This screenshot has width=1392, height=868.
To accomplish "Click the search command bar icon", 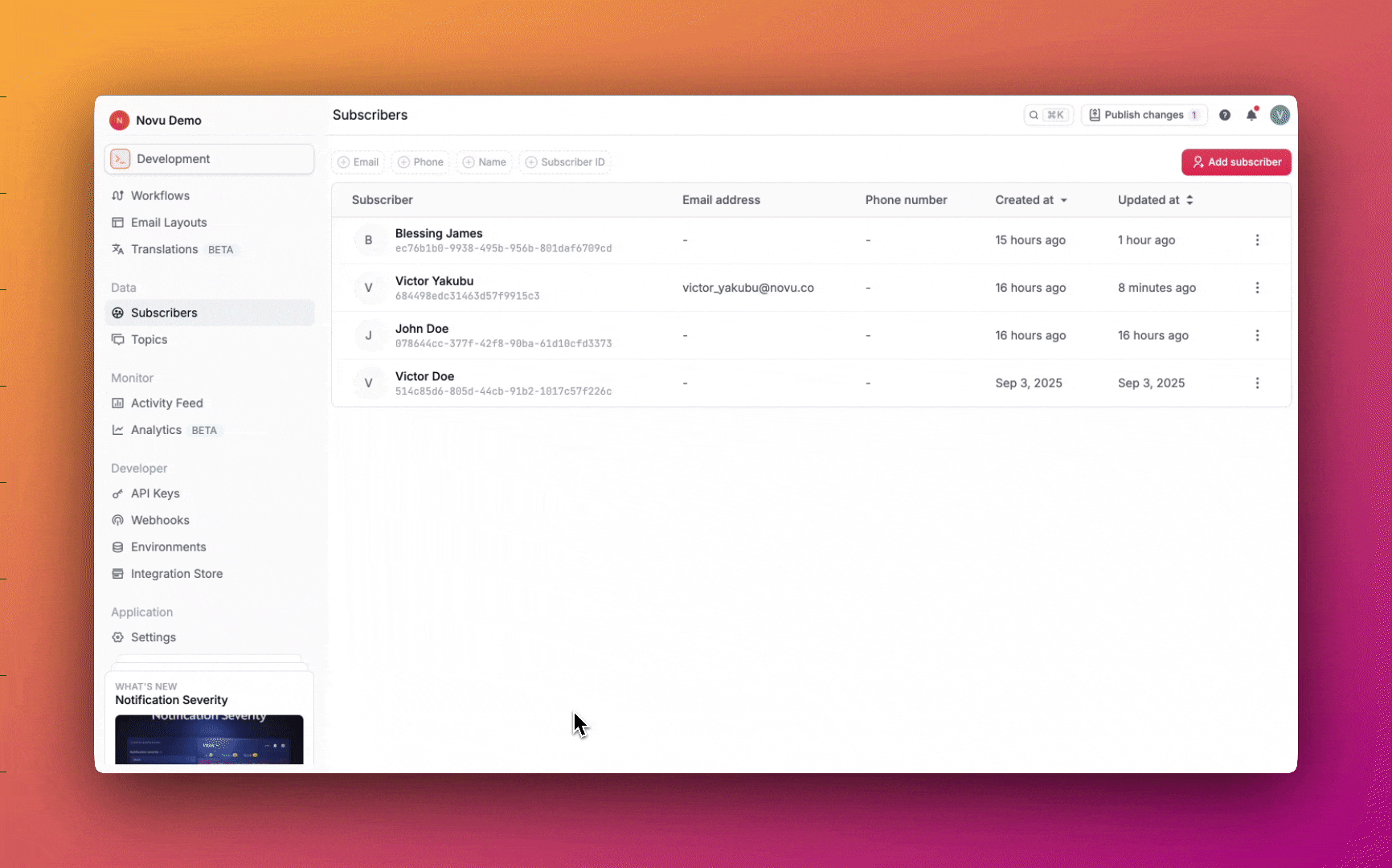I will coord(1047,115).
